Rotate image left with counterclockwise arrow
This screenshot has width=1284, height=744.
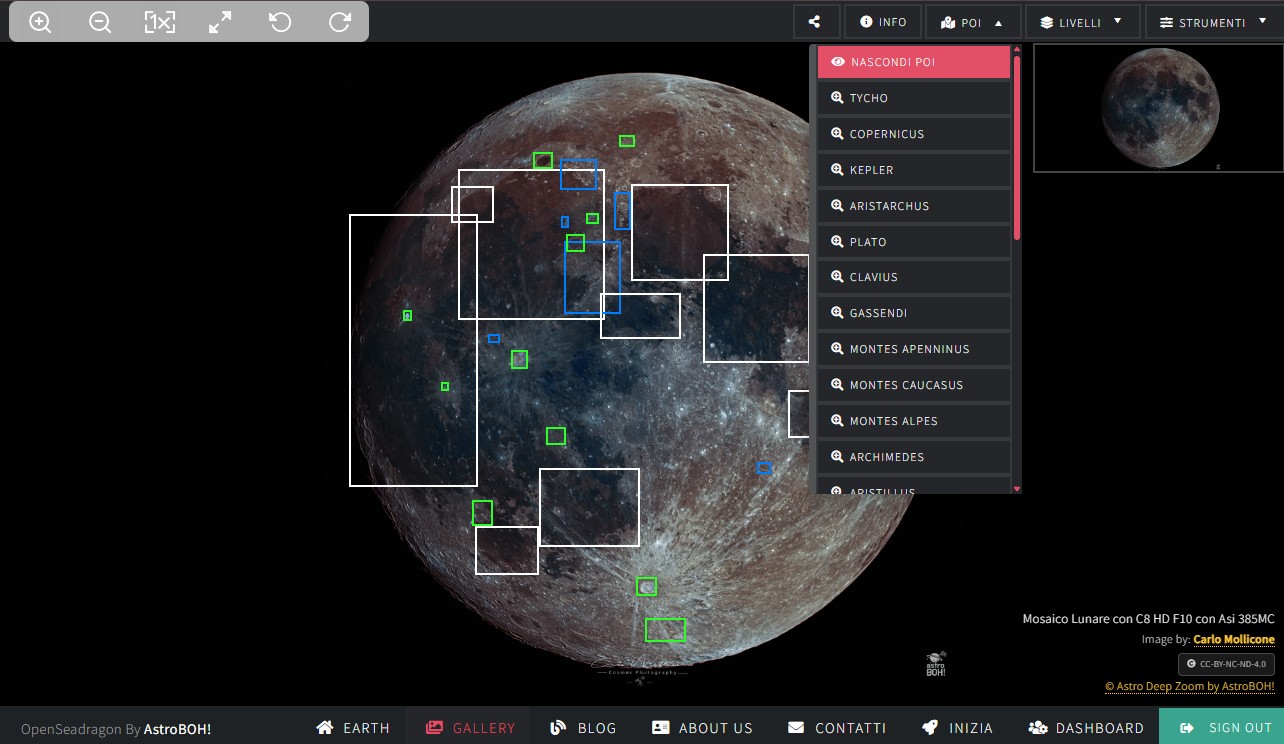click(x=280, y=22)
